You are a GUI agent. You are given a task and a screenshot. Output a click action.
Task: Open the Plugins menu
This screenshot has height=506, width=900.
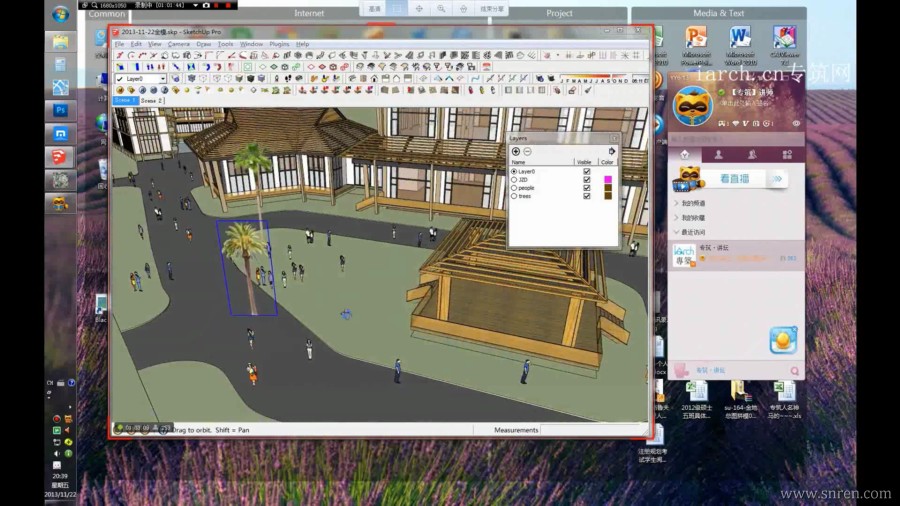pyautogui.click(x=280, y=44)
